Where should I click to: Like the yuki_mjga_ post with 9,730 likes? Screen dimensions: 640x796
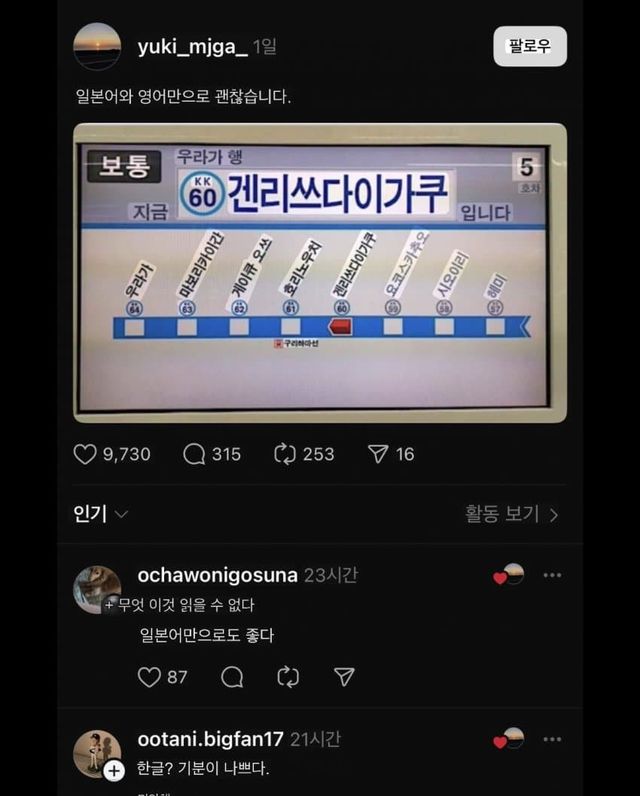85,454
